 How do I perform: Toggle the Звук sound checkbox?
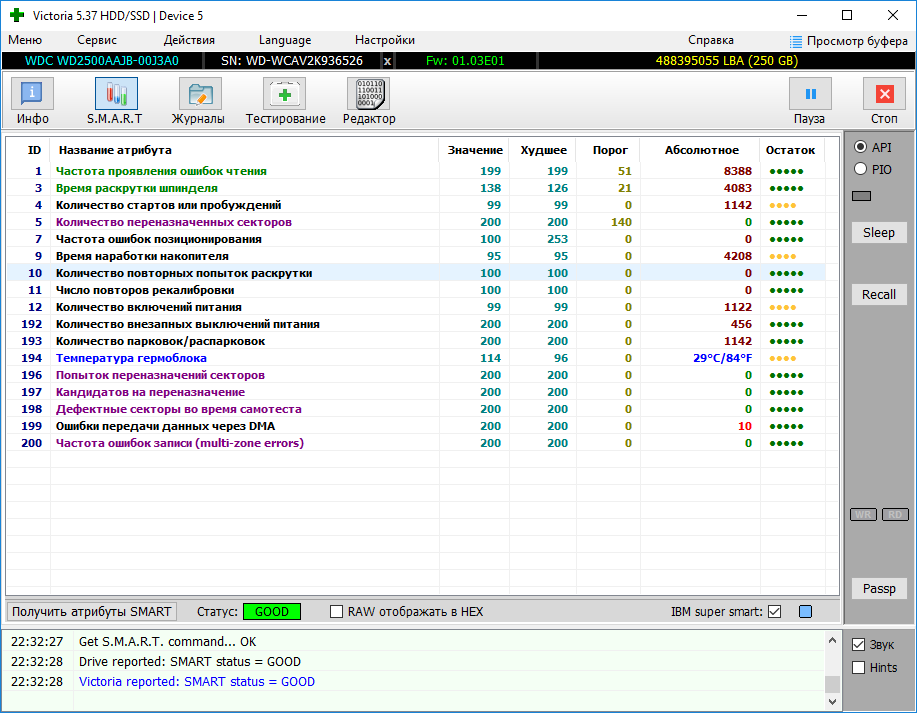click(x=858, y=645)
